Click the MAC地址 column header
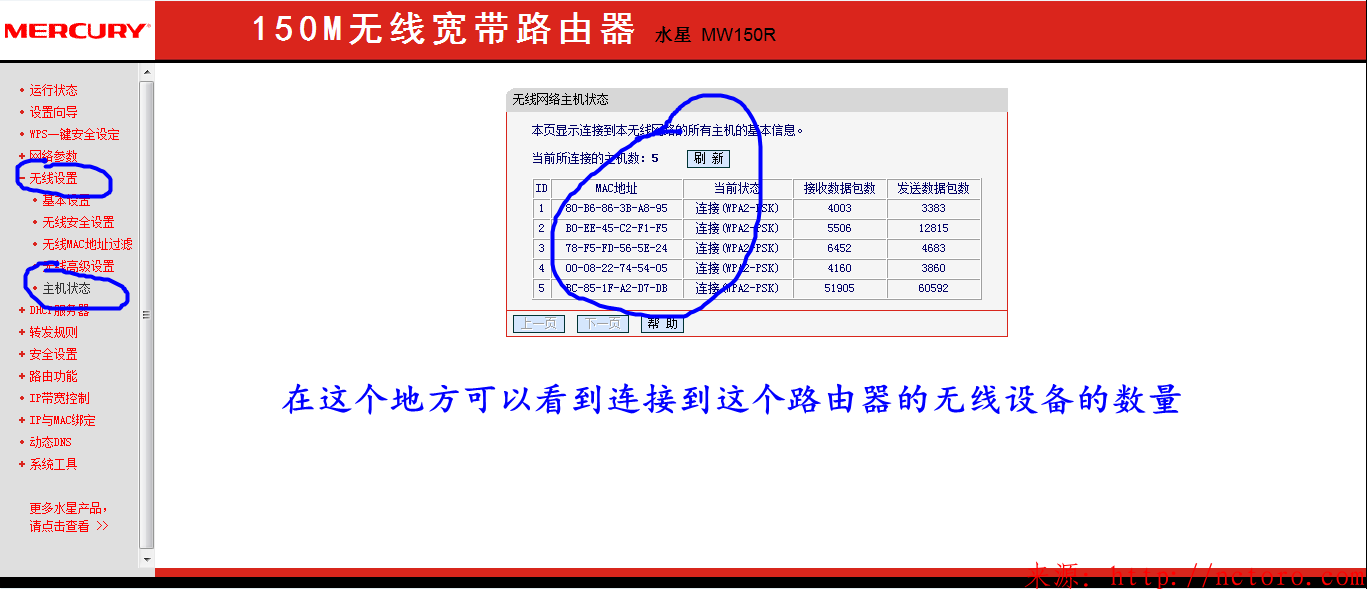 [616, 188]
